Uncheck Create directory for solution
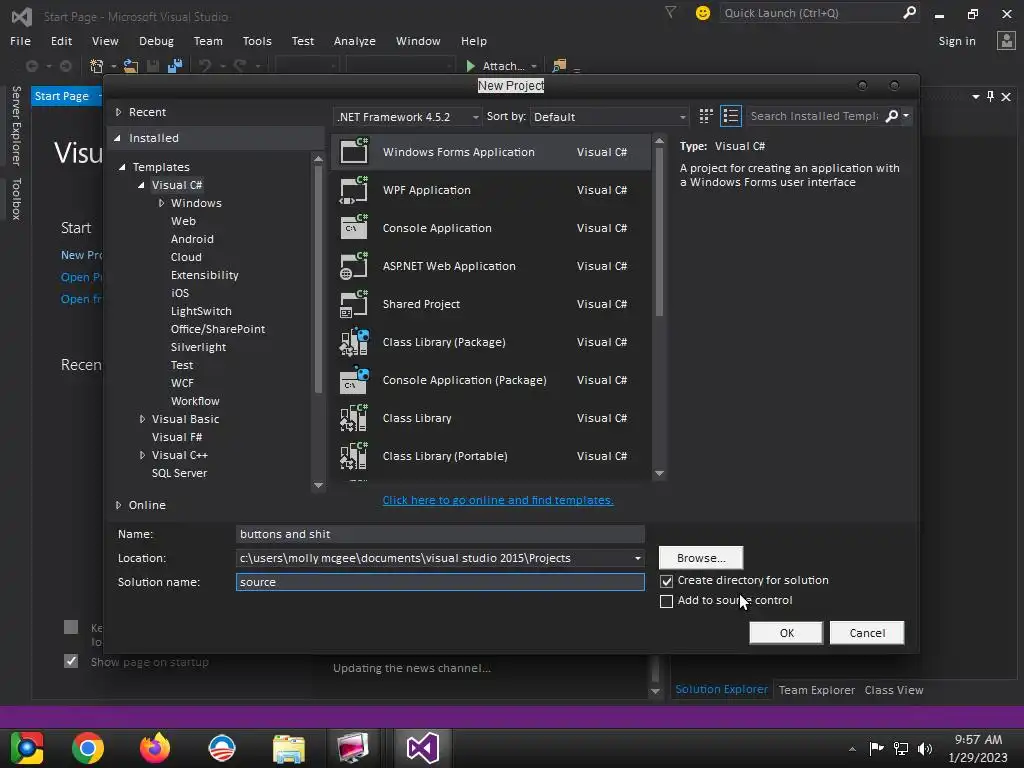The image size is (1024, 768). [666, 581]
